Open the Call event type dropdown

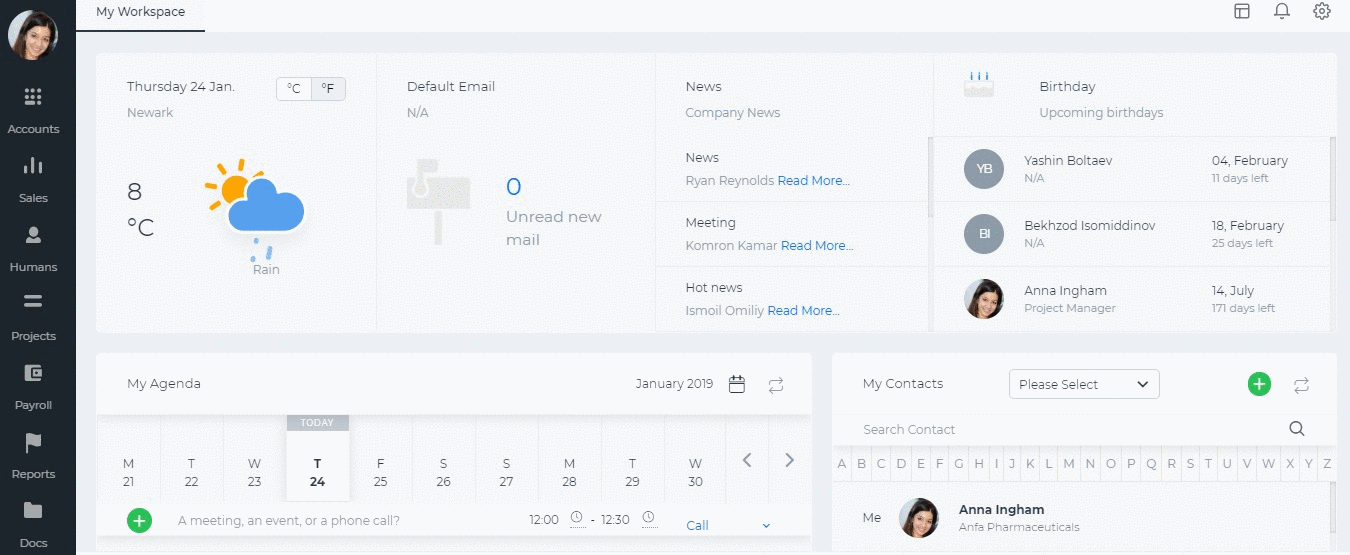click(728, 525)
